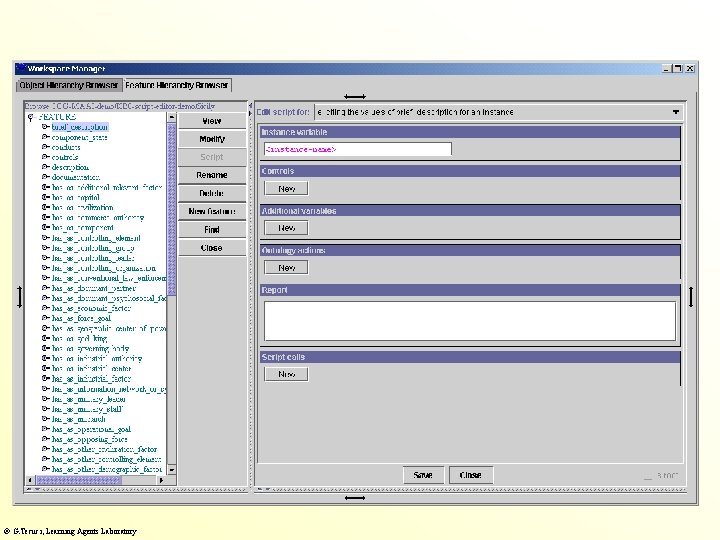Switch to the Object Hierarchy Browser tab
This screenshot has width=720, height=540.
pyautogui.click(x=68, y=86)
